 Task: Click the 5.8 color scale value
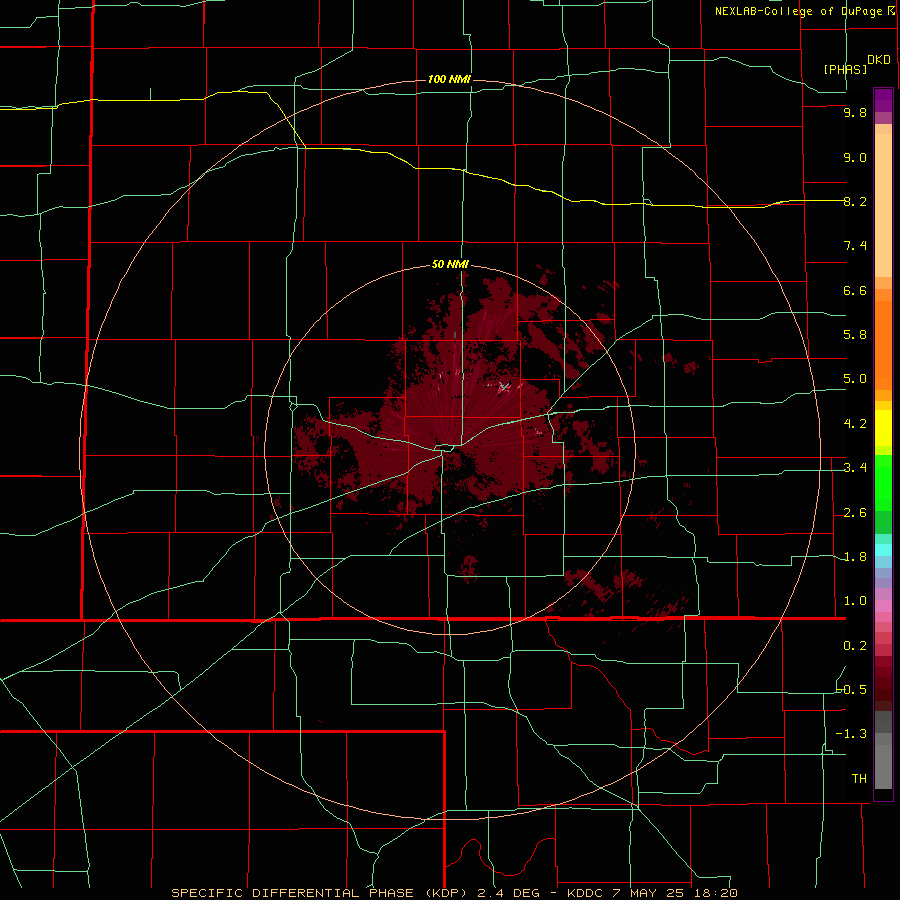pos(855,335)
